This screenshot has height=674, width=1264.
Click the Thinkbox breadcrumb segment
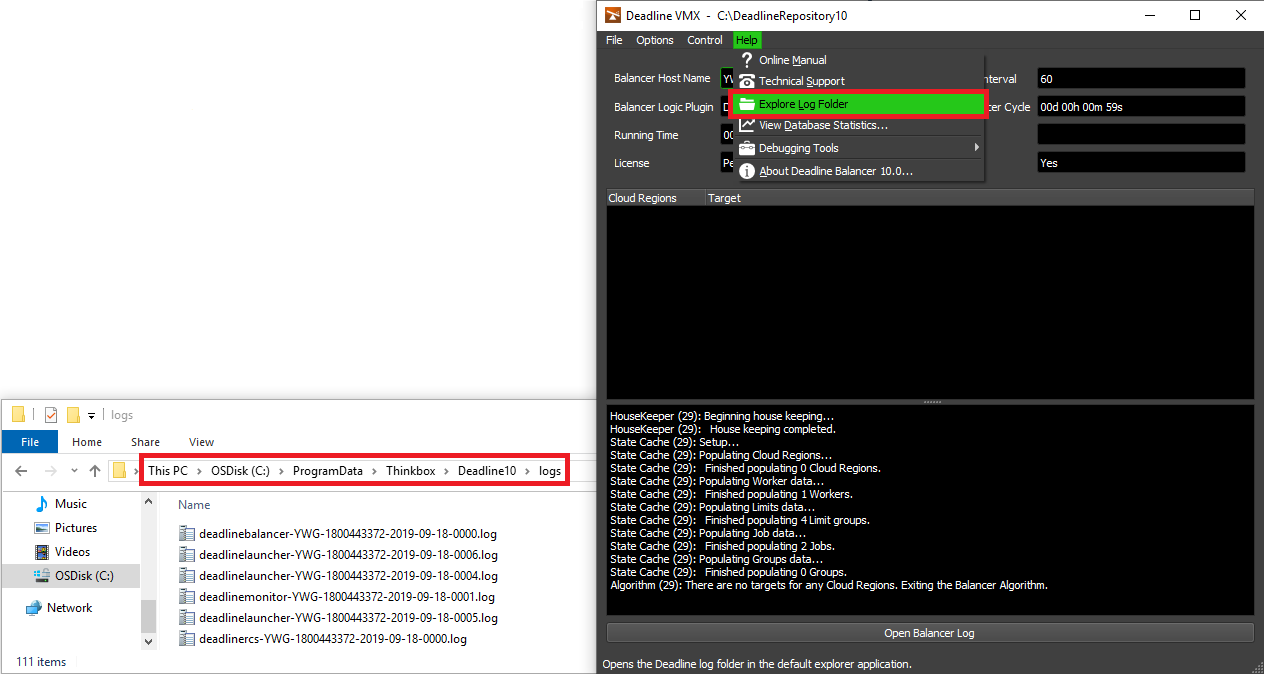[411, 471]
